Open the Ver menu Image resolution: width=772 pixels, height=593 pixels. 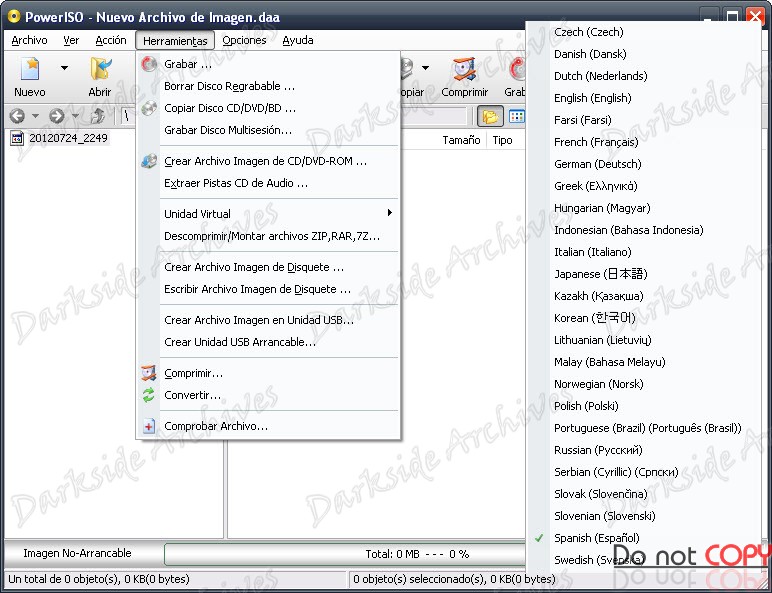[x=71, y=40]
